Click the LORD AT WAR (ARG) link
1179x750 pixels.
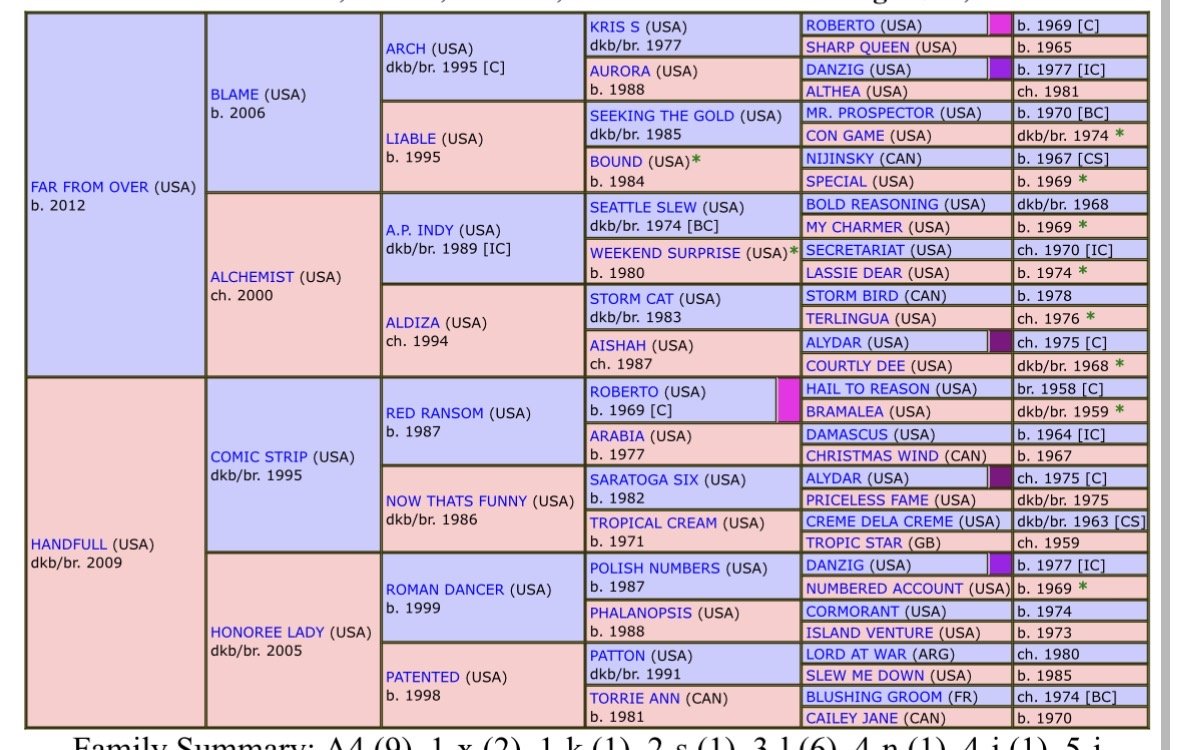(856, 654)
